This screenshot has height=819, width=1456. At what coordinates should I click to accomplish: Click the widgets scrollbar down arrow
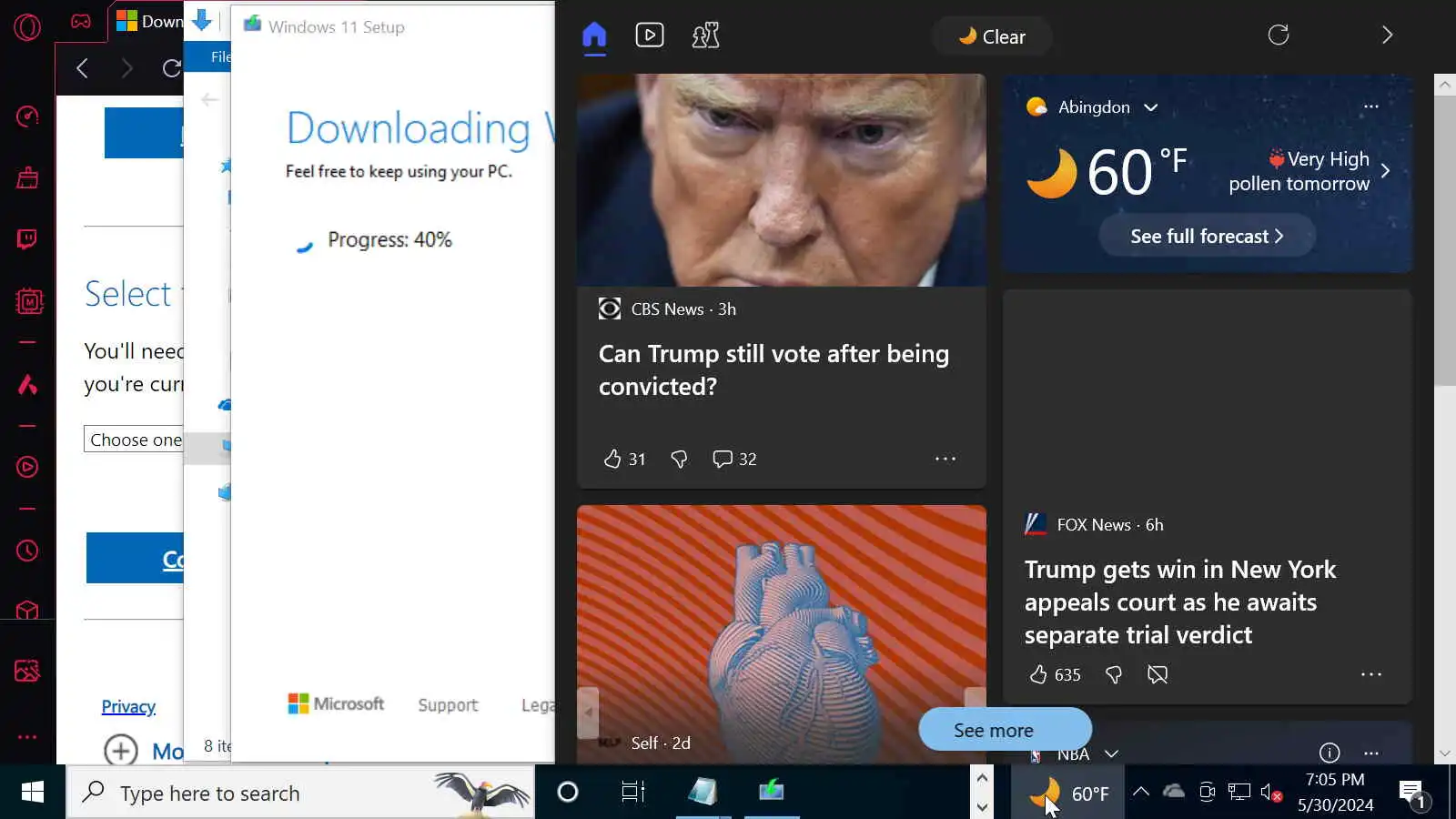[x=1444, y=753]
